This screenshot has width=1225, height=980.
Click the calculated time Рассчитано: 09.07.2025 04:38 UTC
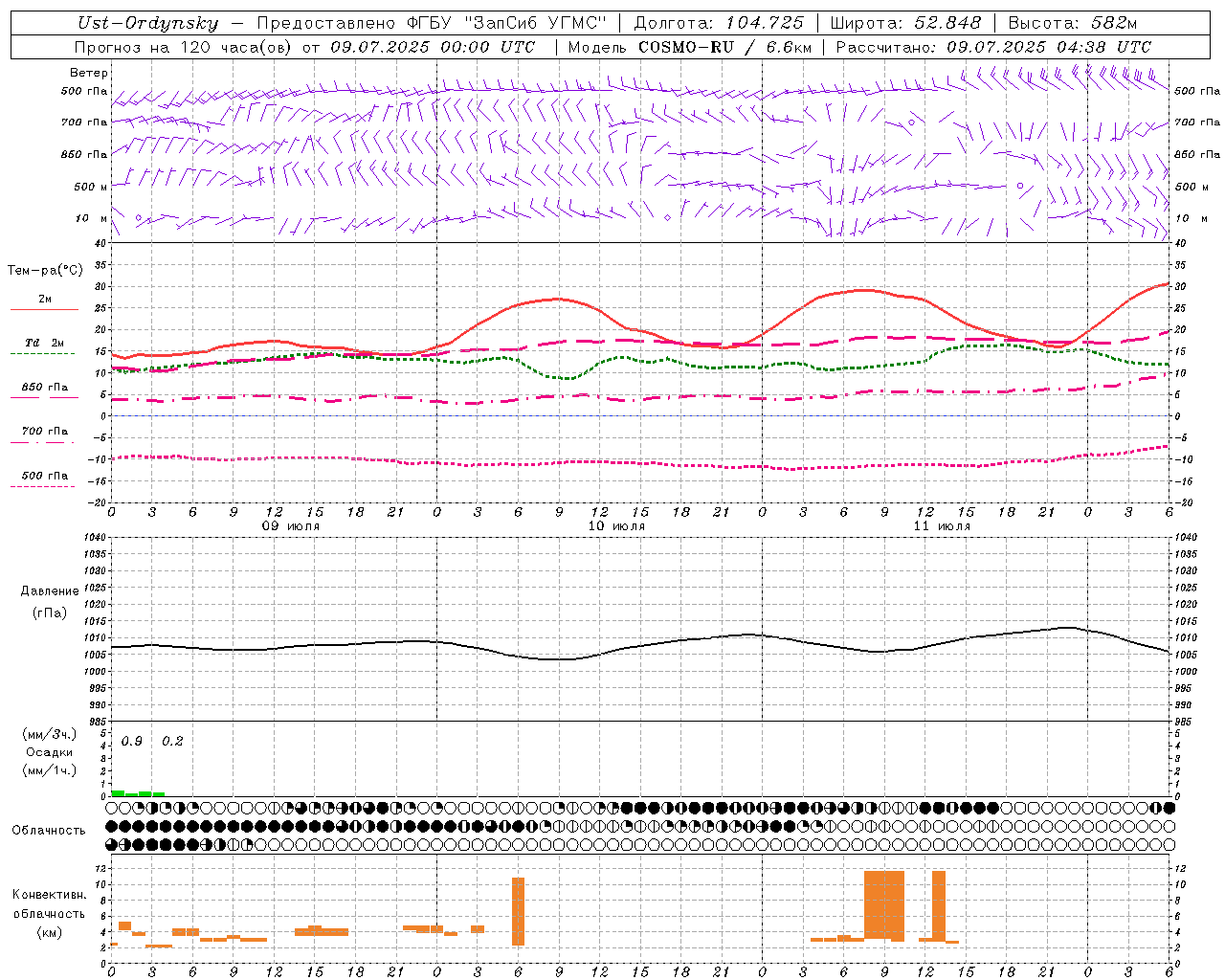(993, 47)
